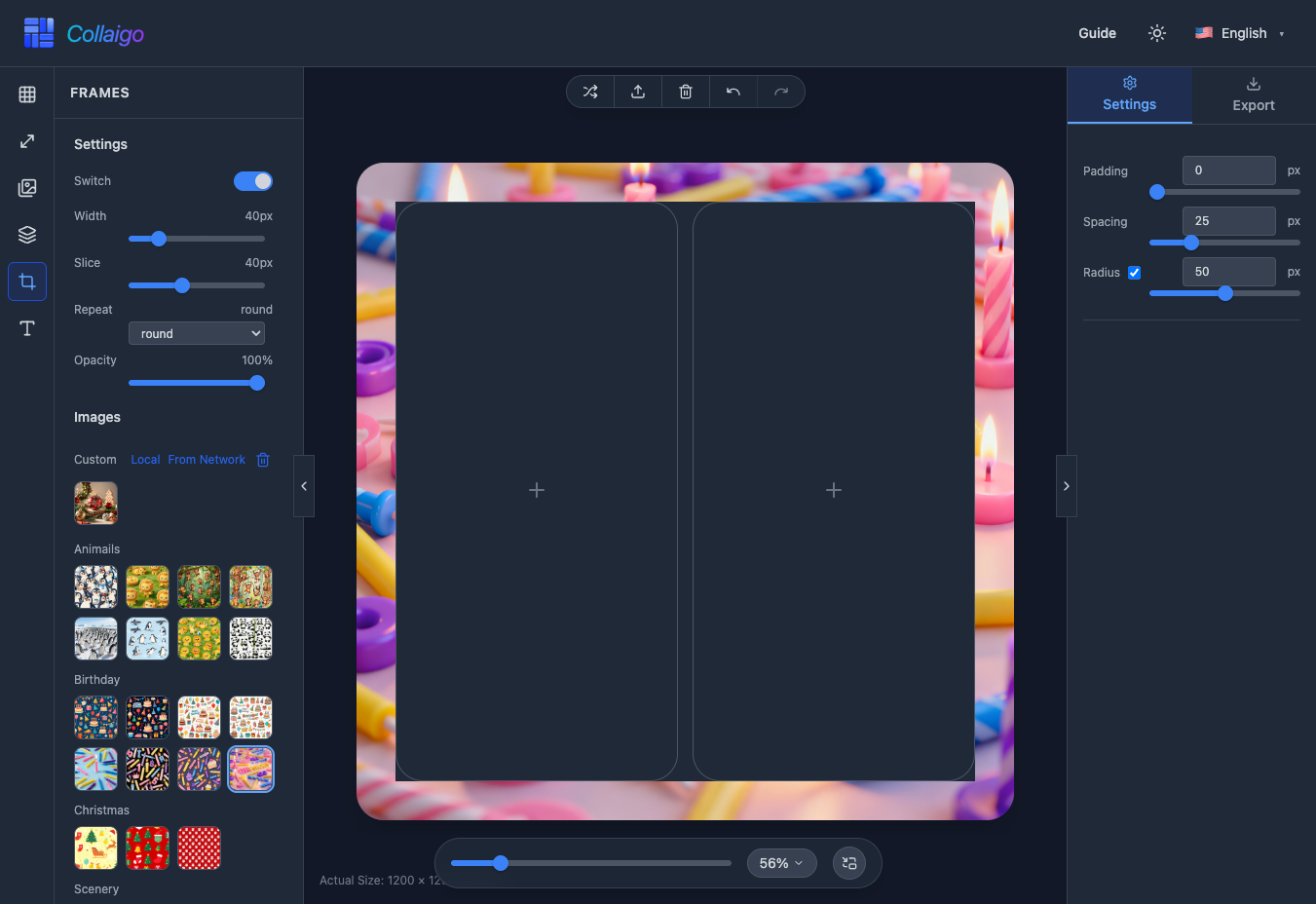Open the English language selector
Viewport: 1316px width, 904px height.
point(1240,33)
